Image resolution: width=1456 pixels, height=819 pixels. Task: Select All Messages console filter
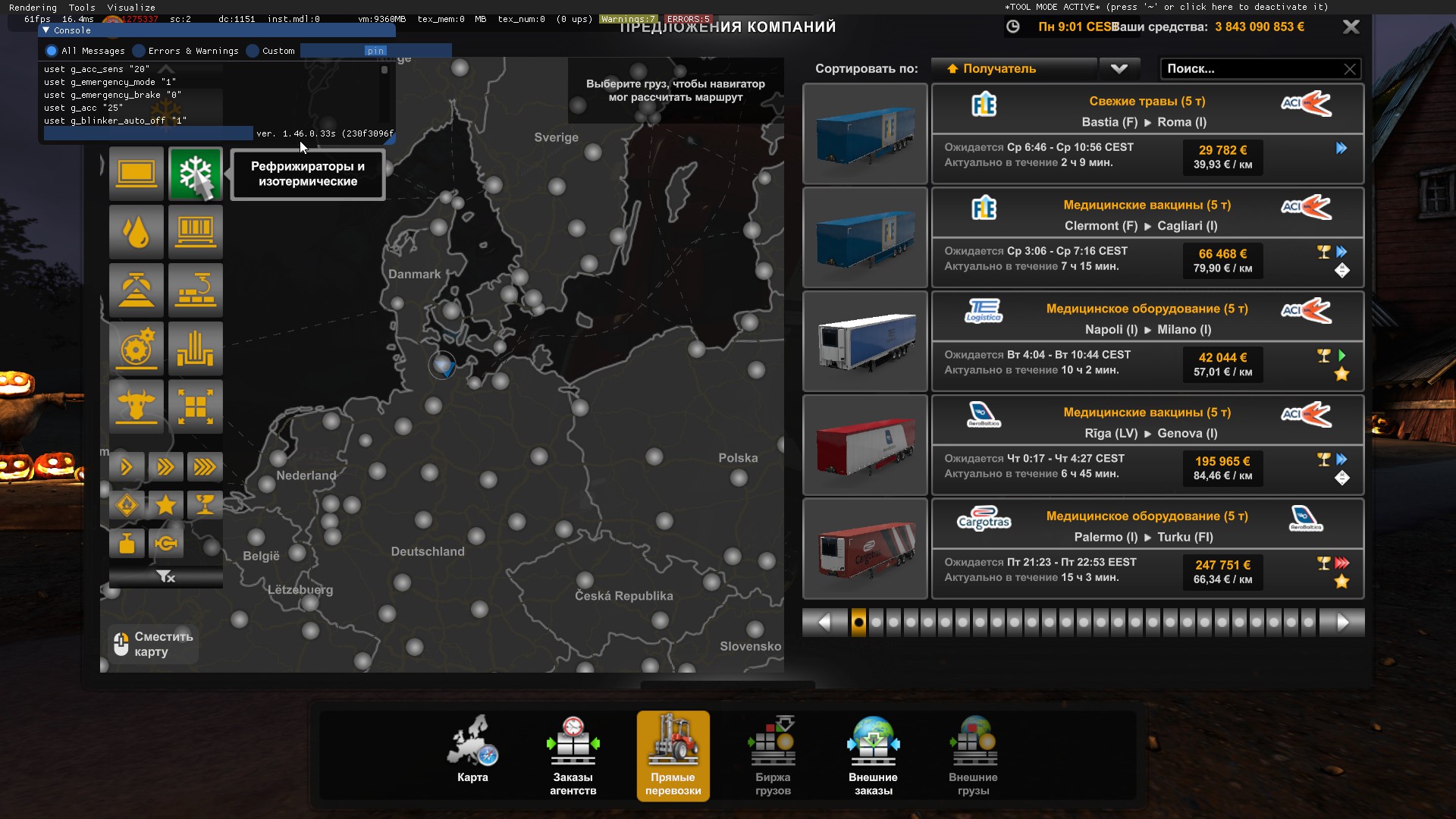85,51
